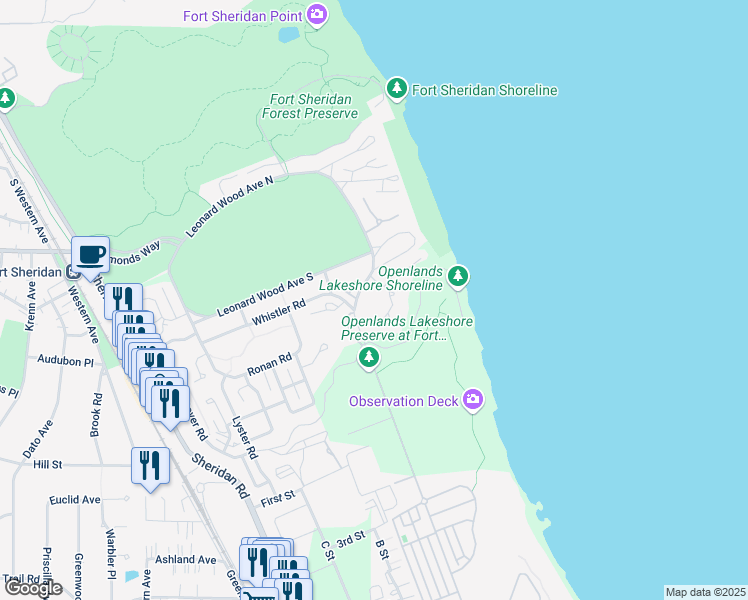Open the restaurant marker directly below the coffee cup
748x600 pixels.
[123, 299]
